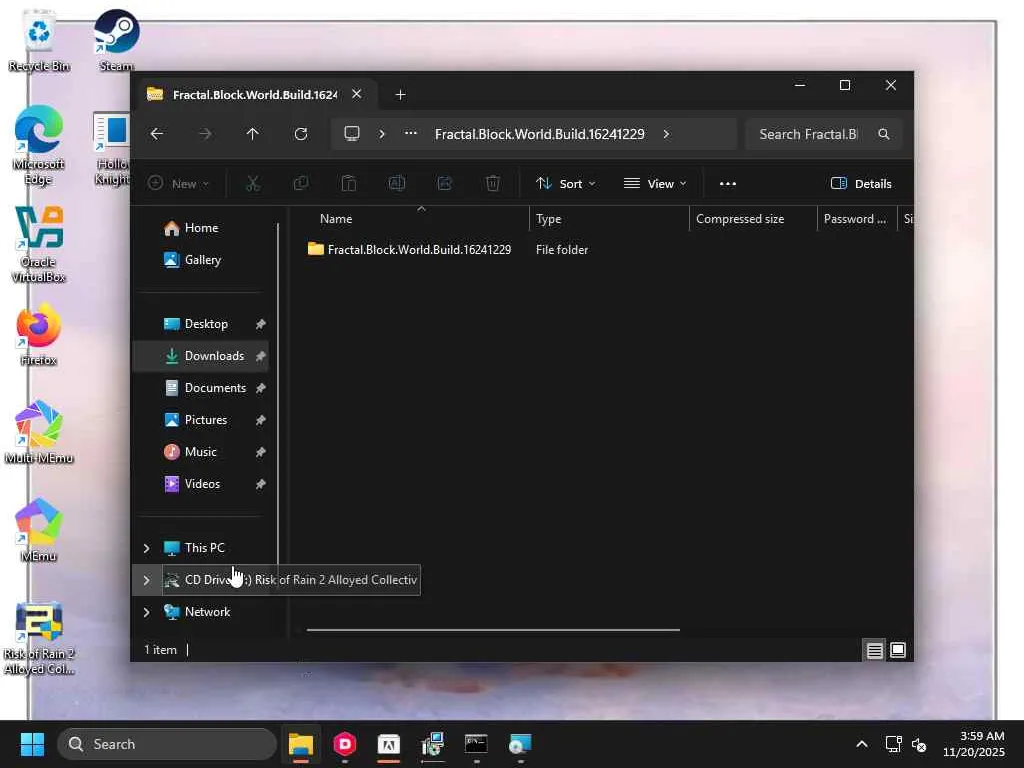1024x768 pixels.
Task: Click the Cut scissors icon
Action: tap(253, 184)
